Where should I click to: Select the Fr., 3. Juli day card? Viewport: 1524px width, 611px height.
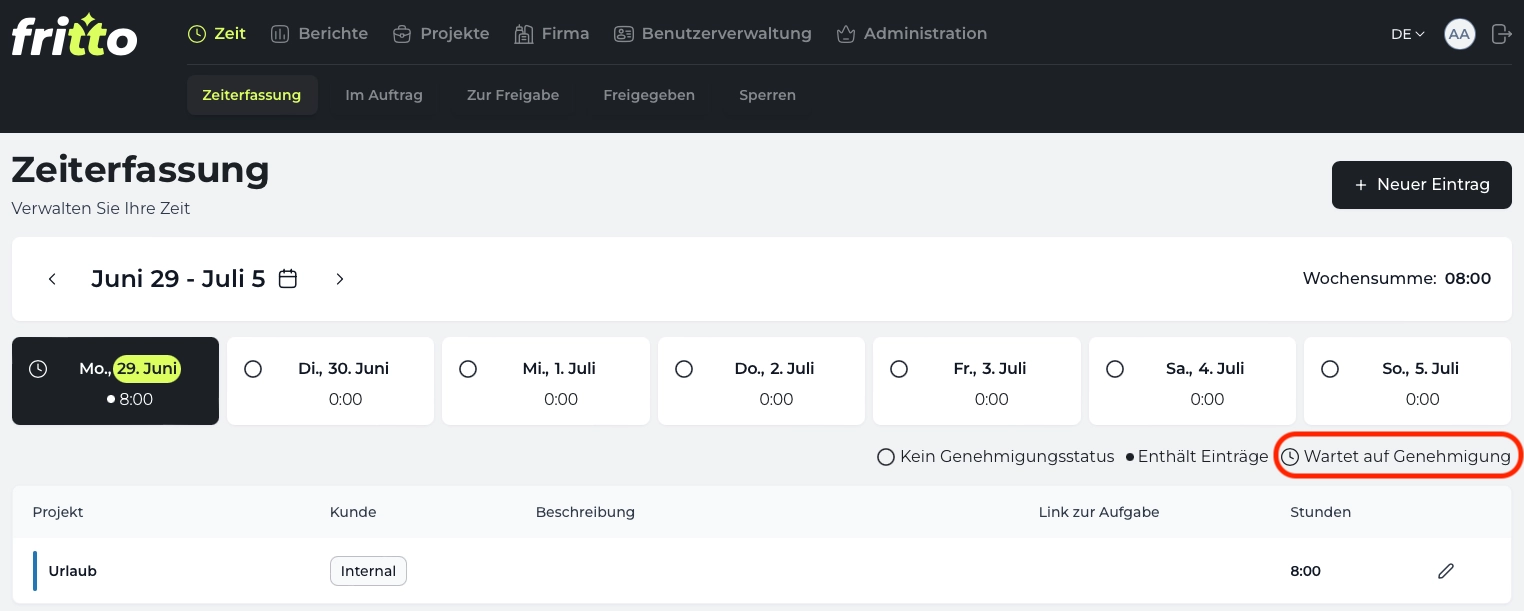(x=977, y=381)
